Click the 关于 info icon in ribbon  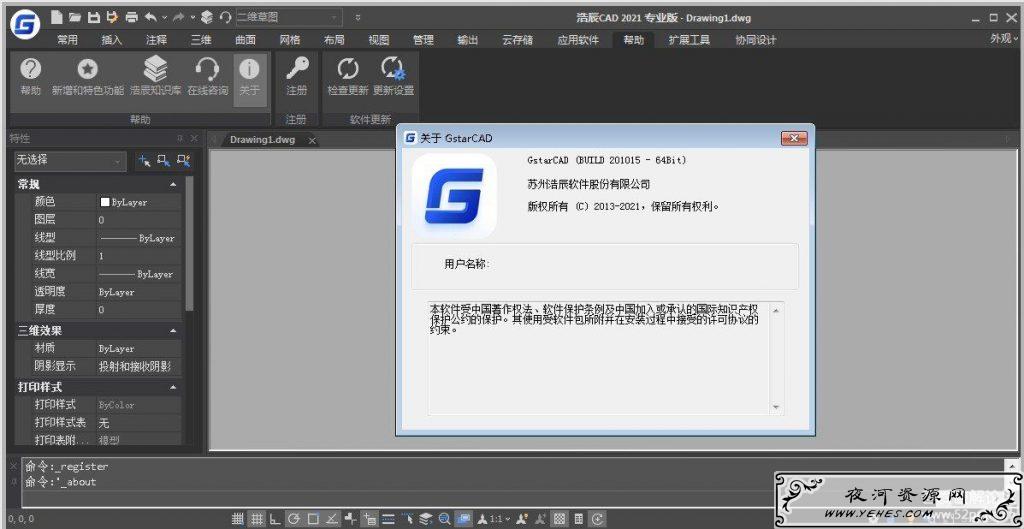[x=249, y=78]
